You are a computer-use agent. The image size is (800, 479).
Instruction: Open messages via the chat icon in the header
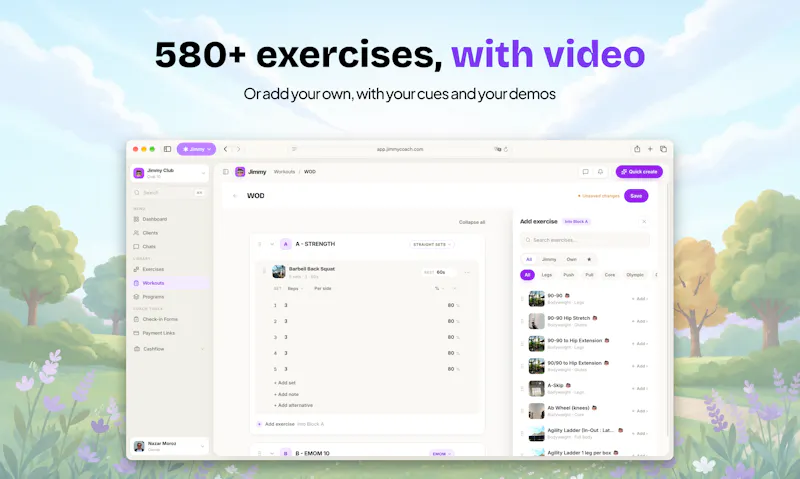pyautogui.click(x=586, y=172)
